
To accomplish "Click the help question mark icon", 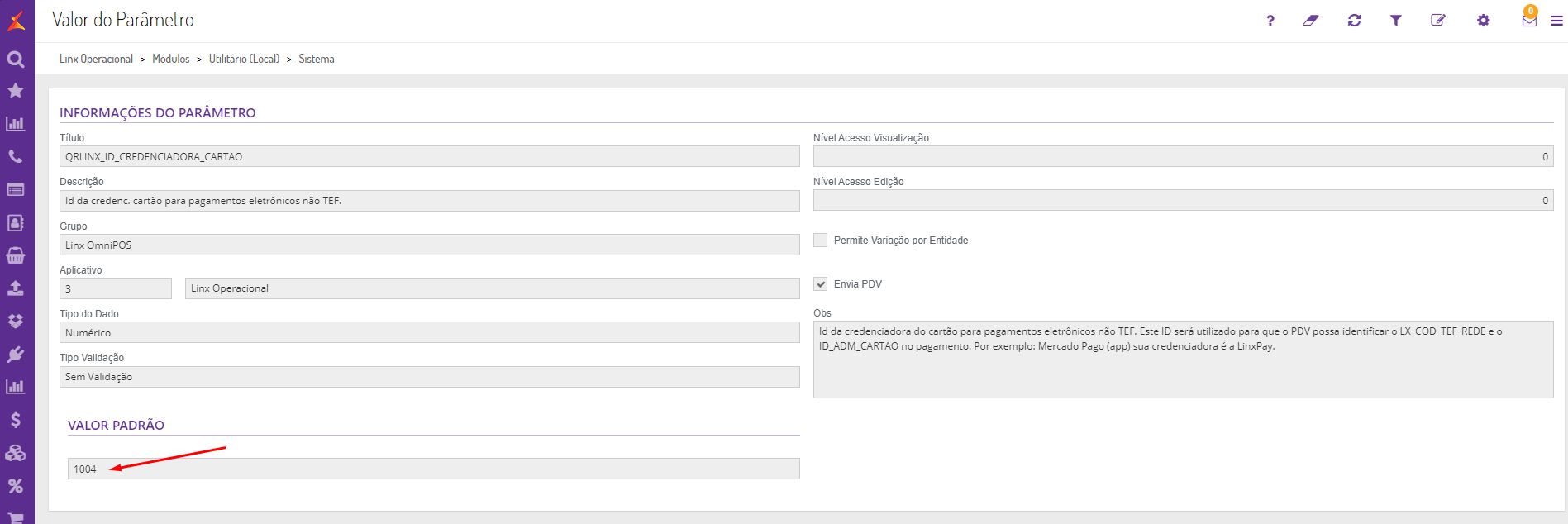I will pos(1270,21).
